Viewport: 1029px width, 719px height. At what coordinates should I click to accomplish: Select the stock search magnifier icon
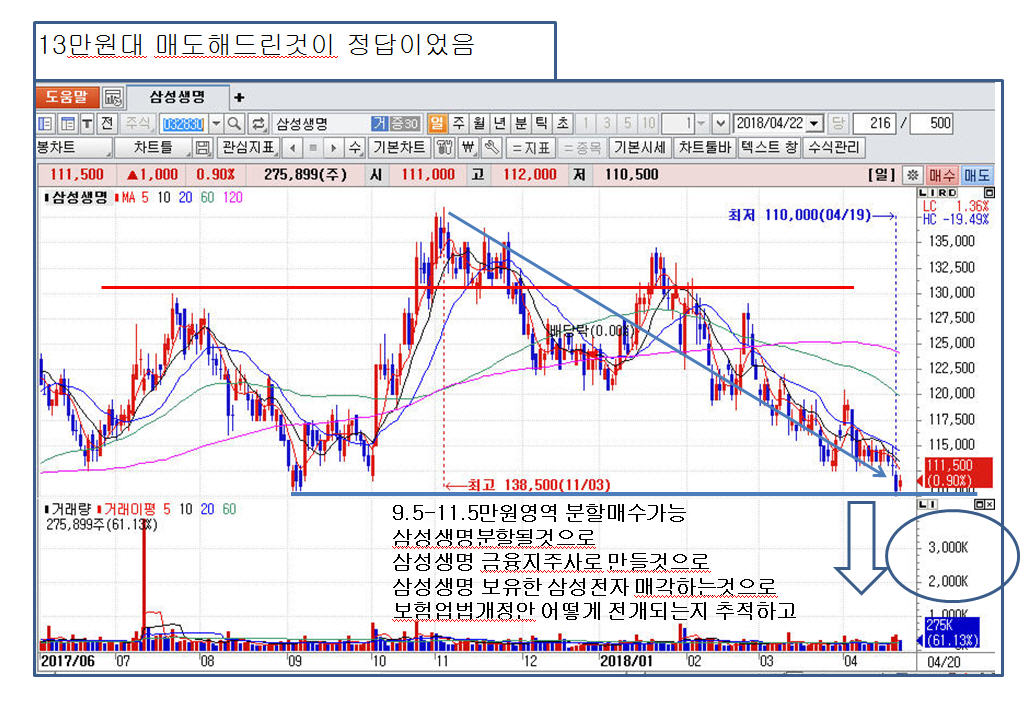233,122
